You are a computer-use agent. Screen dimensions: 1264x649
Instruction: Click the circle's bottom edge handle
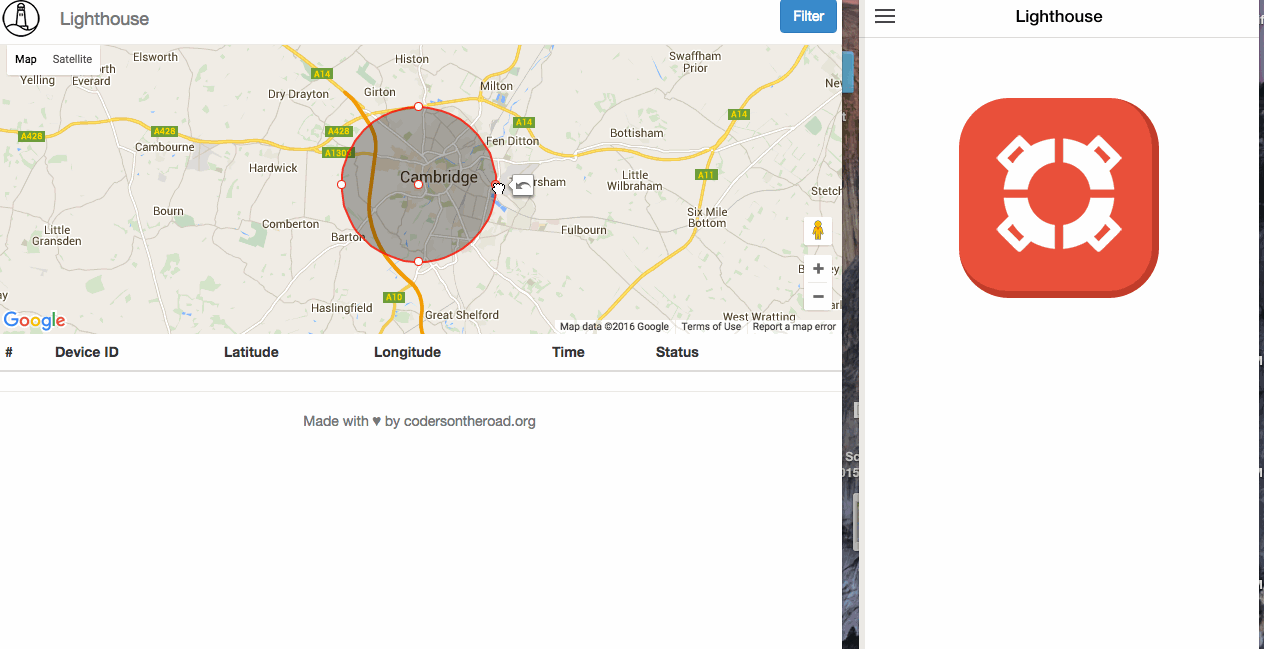418,261
